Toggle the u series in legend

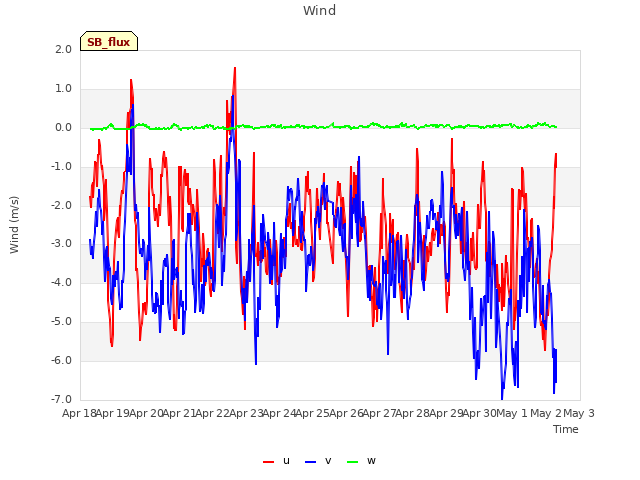click(276, 461)
